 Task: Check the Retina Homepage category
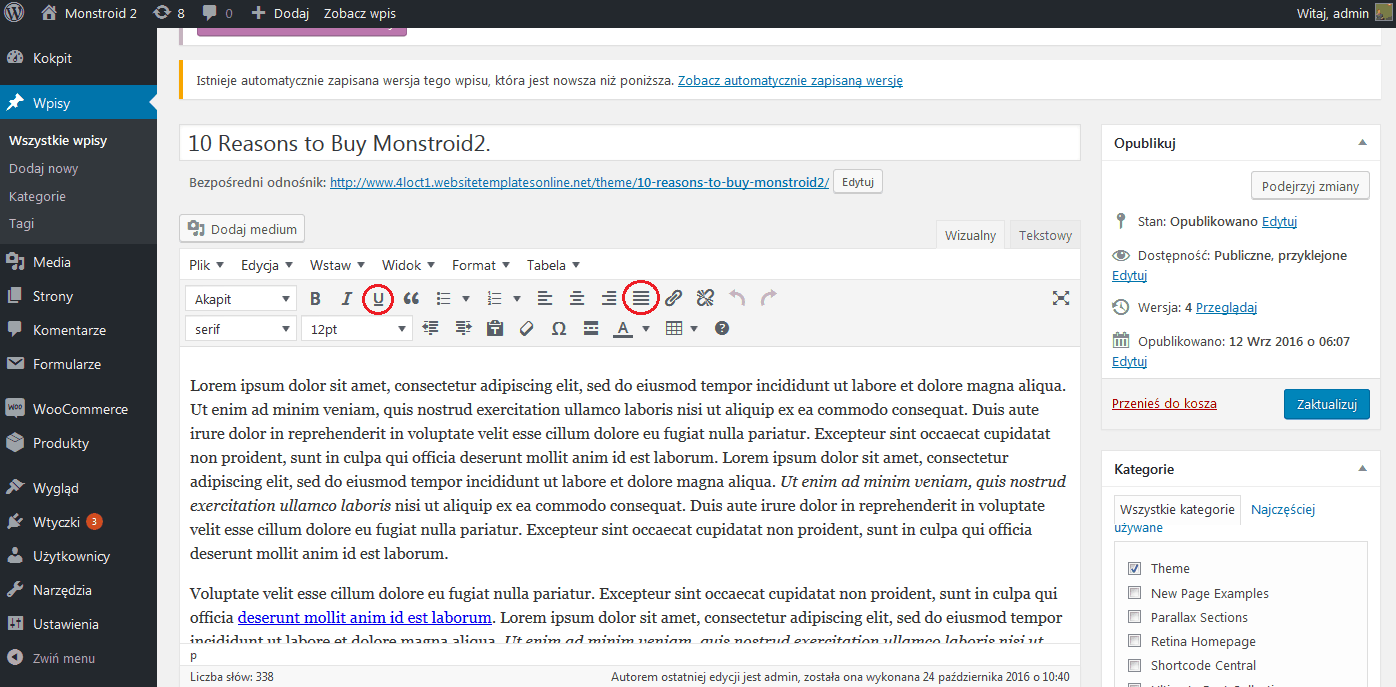(1134, 641)
